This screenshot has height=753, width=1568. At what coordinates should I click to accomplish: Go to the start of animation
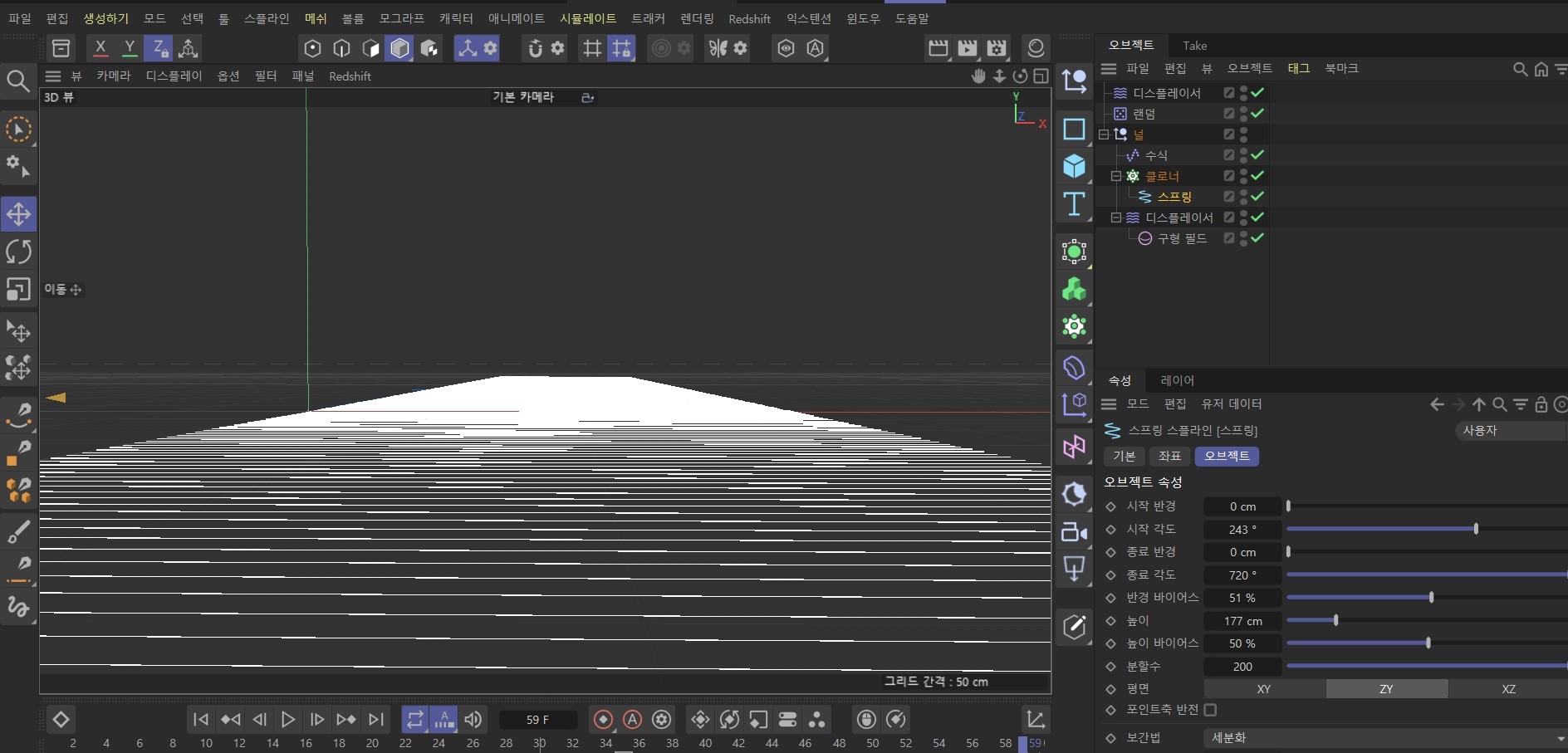201,720
